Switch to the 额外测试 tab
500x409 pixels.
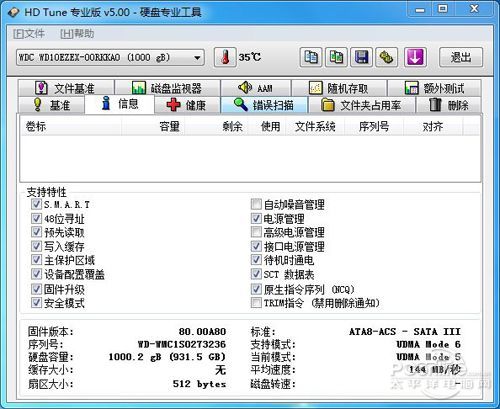click(x=434, y=88)
